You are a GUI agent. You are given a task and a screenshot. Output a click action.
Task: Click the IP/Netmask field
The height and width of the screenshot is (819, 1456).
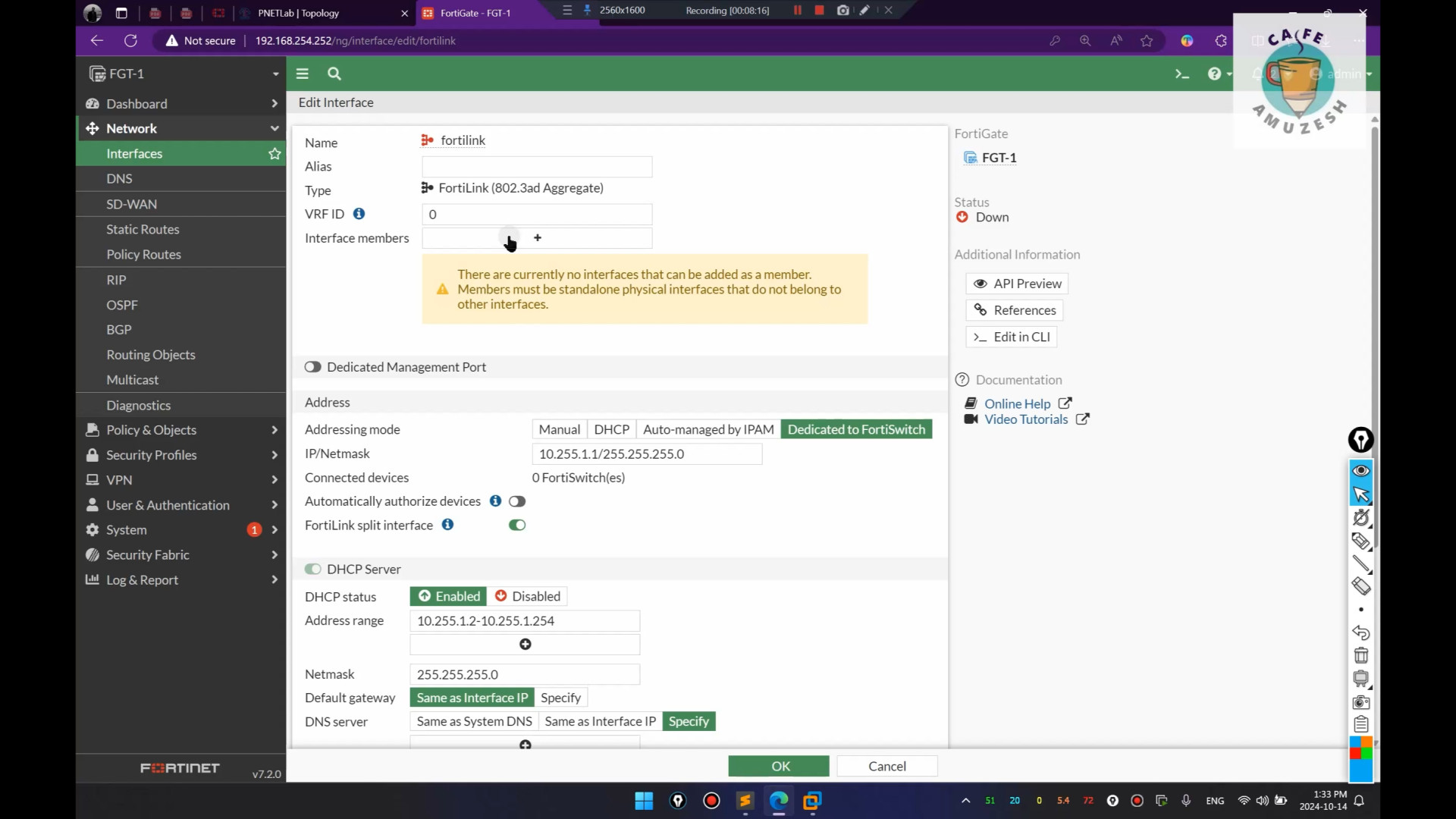click(x=647, y=454)
